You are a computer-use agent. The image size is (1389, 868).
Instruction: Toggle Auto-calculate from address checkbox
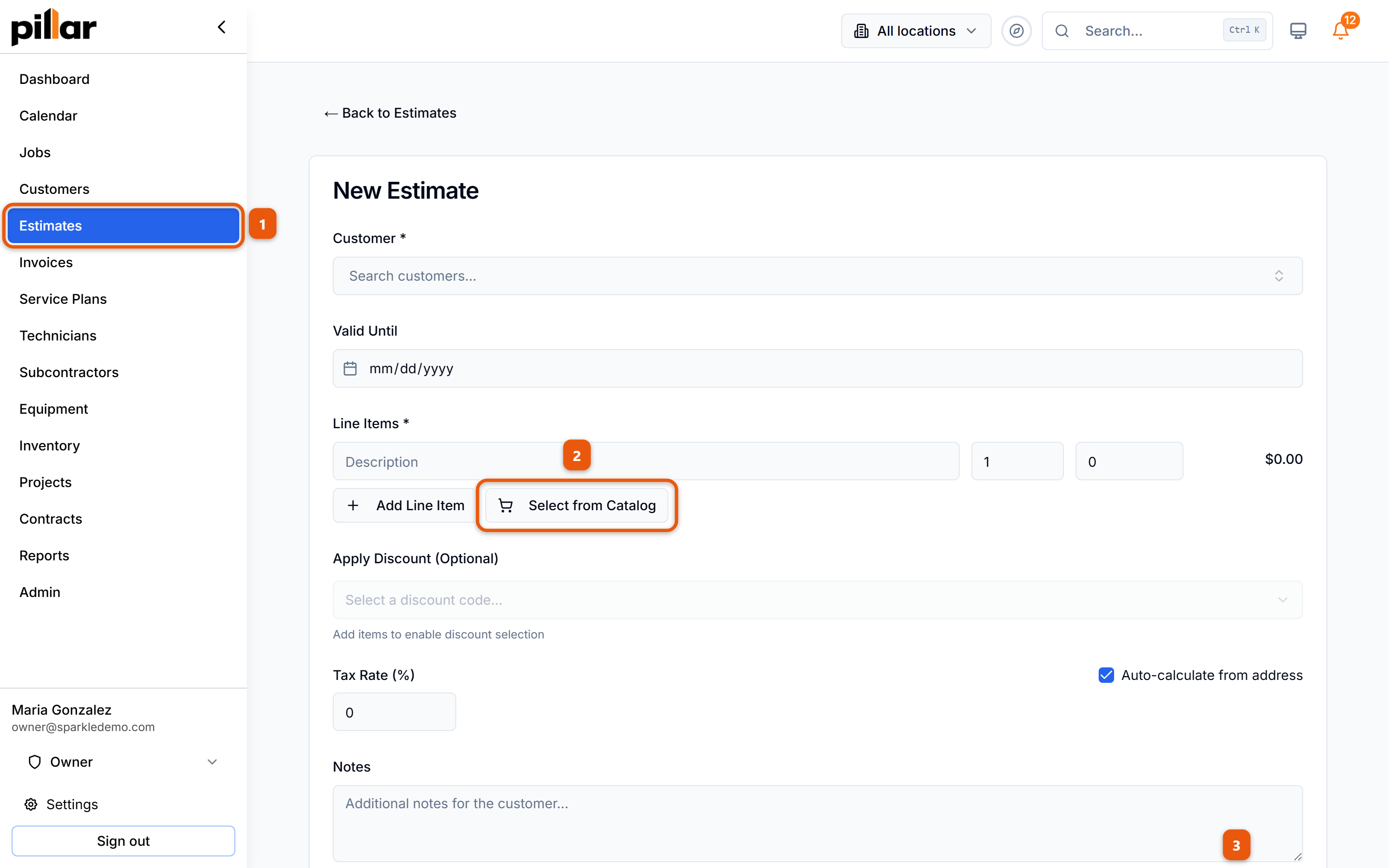[1106, 675]
